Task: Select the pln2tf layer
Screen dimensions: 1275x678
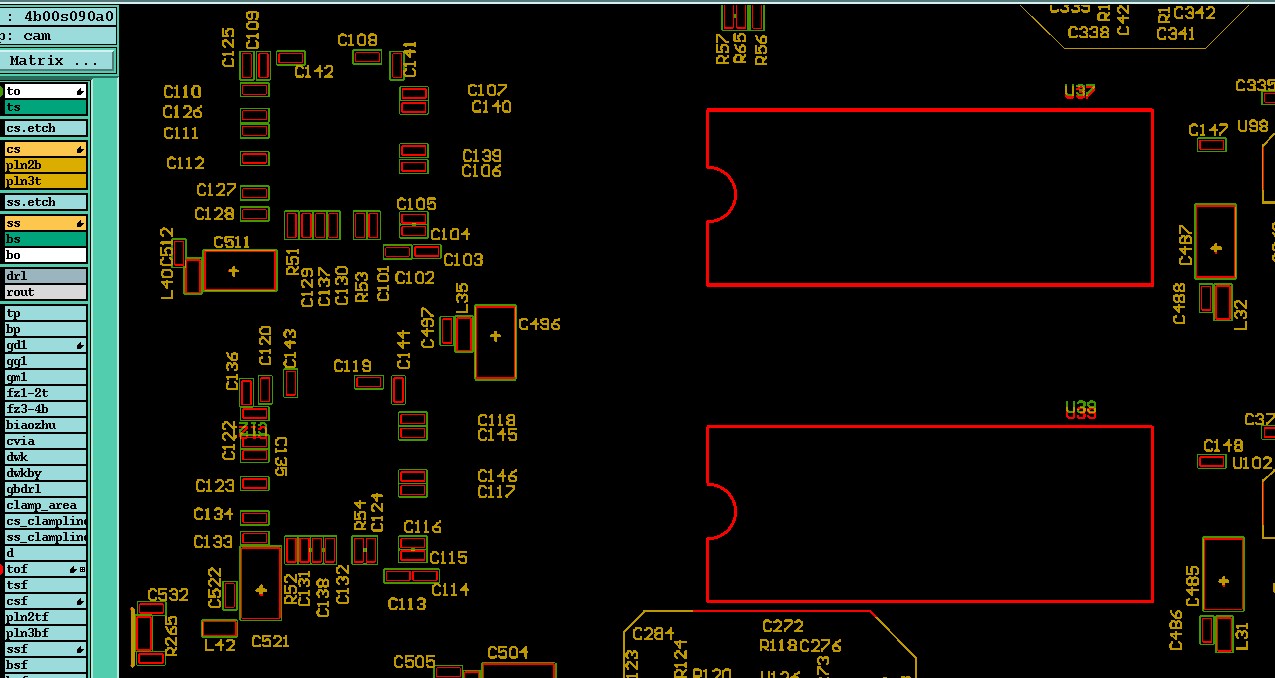Action: tap(45, 617)
